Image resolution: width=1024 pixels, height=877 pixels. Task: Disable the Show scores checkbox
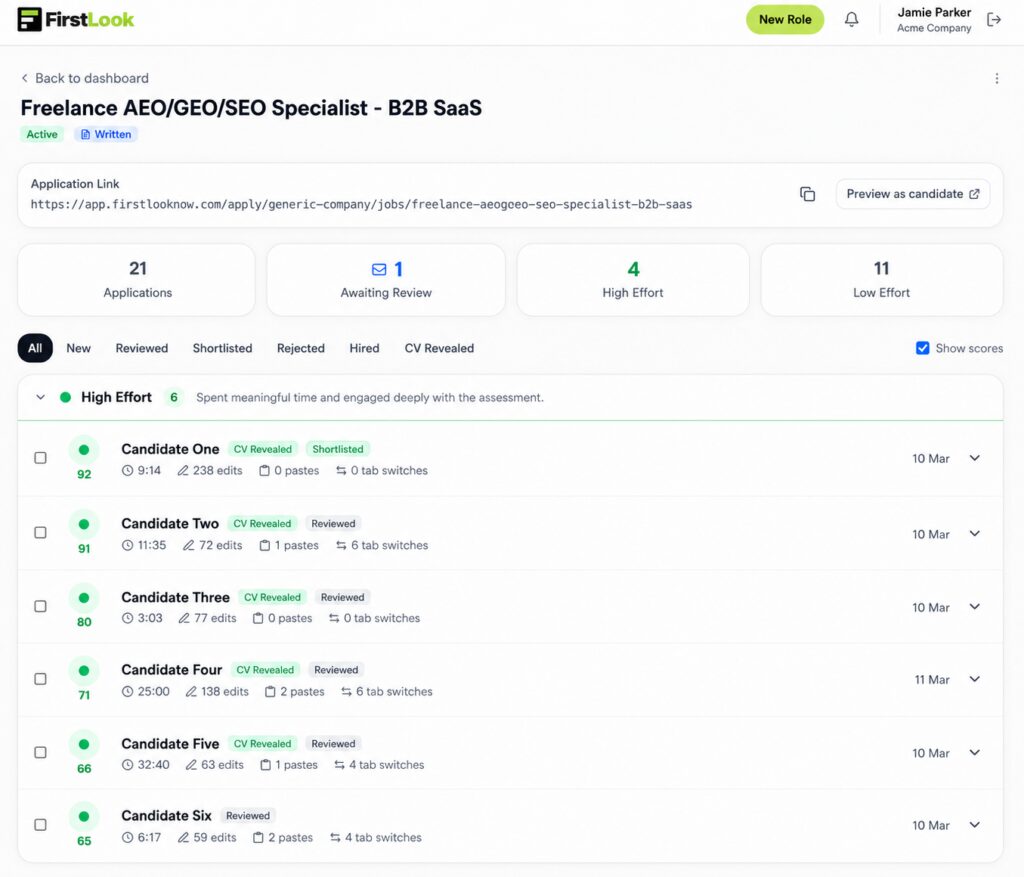922,348
